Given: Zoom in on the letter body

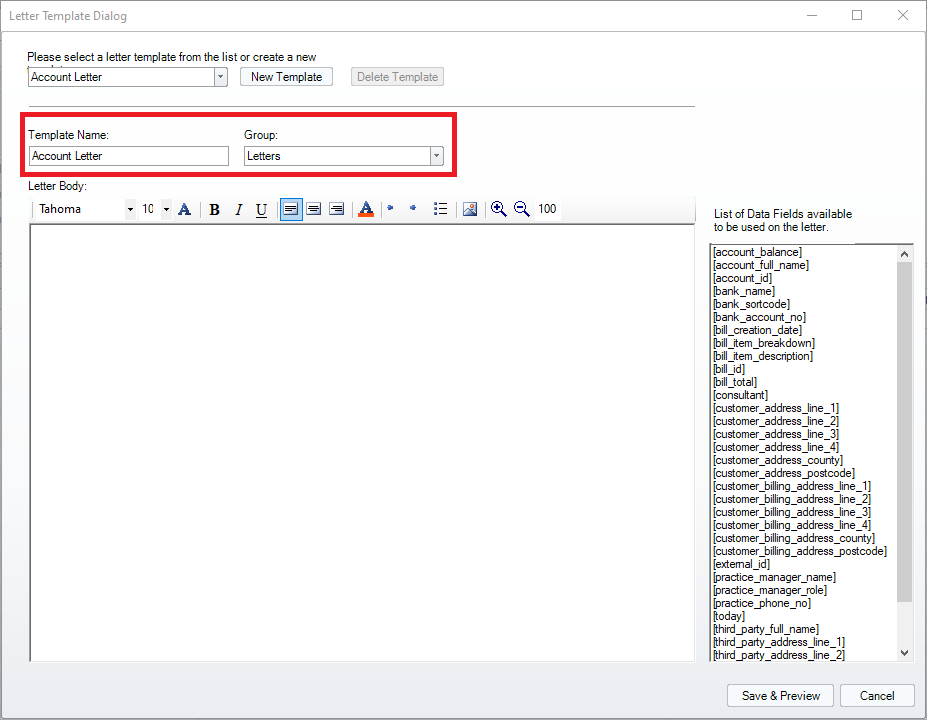Looking at the screenshot, I should [x=498, y=209].
